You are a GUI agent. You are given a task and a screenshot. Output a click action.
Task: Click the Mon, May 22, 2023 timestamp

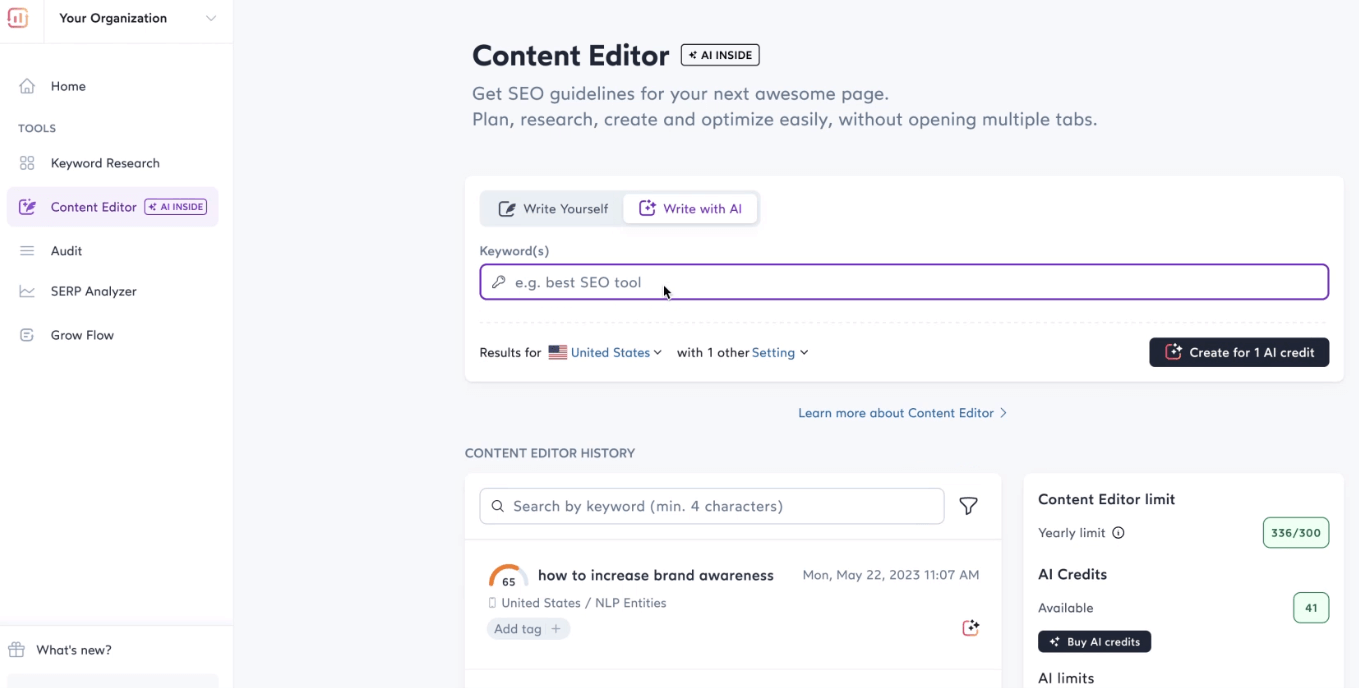(x=891, y=575)
